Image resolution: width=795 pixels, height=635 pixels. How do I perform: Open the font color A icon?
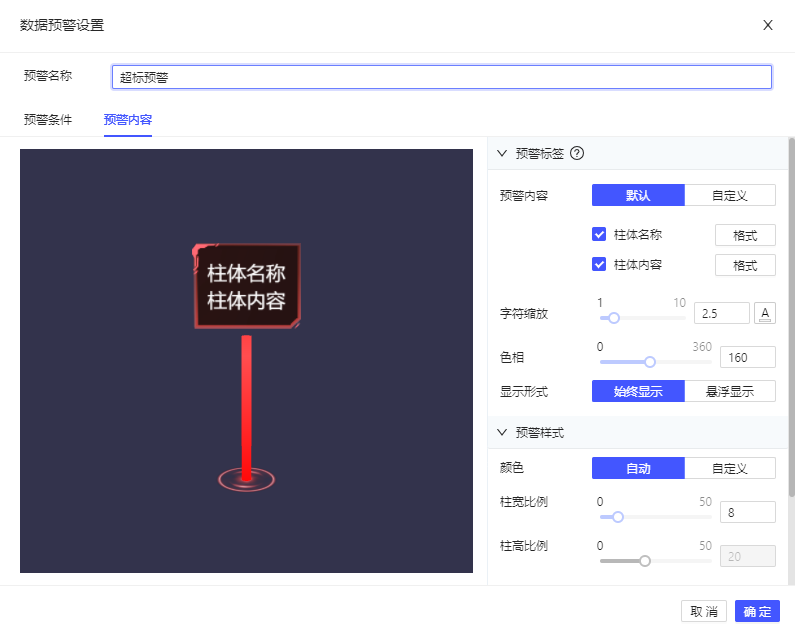click(765, 313)
